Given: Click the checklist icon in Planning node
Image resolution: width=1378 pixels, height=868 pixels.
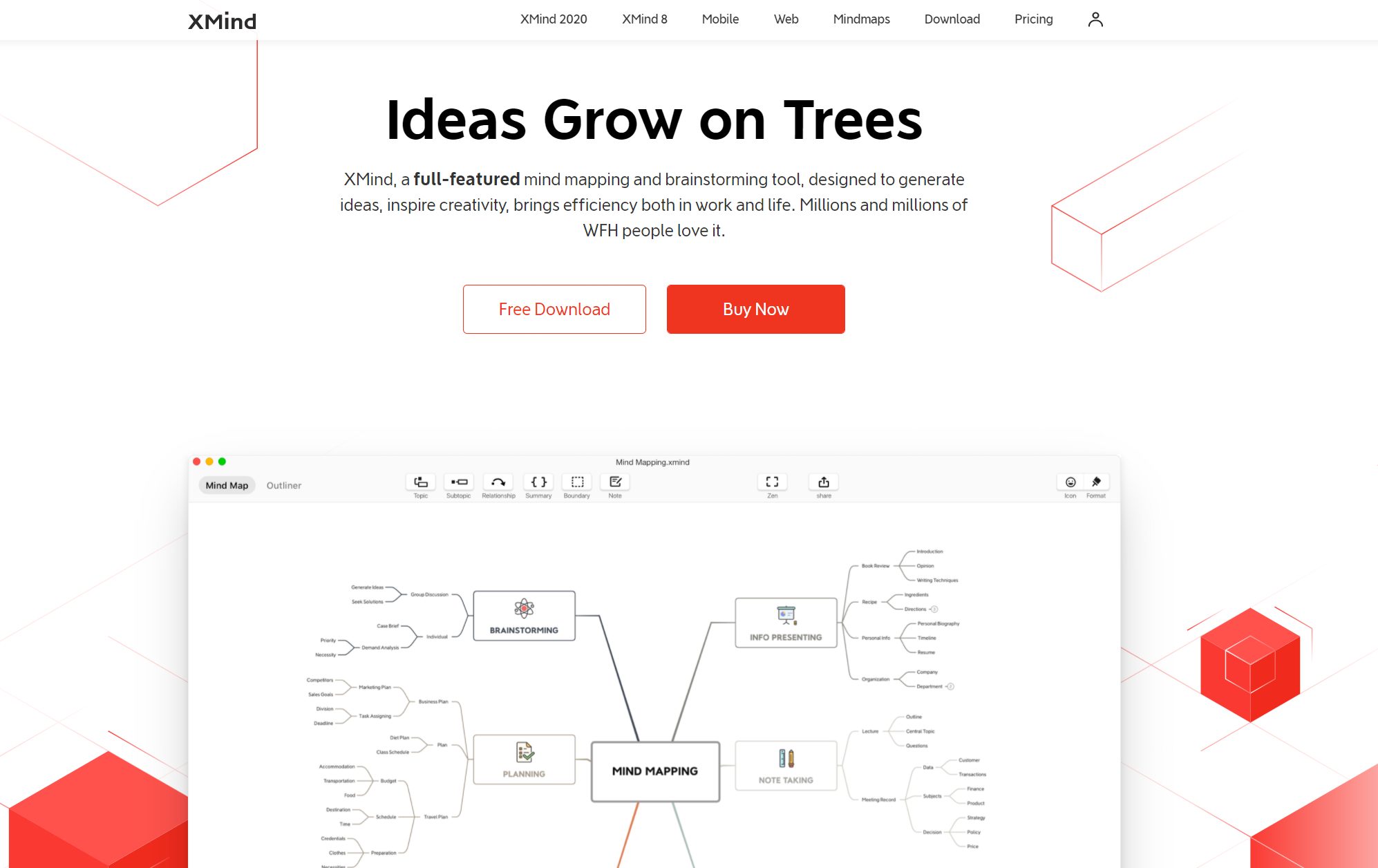Looking at the screenshot, I should pyautogui.click(x=525, y=752).
